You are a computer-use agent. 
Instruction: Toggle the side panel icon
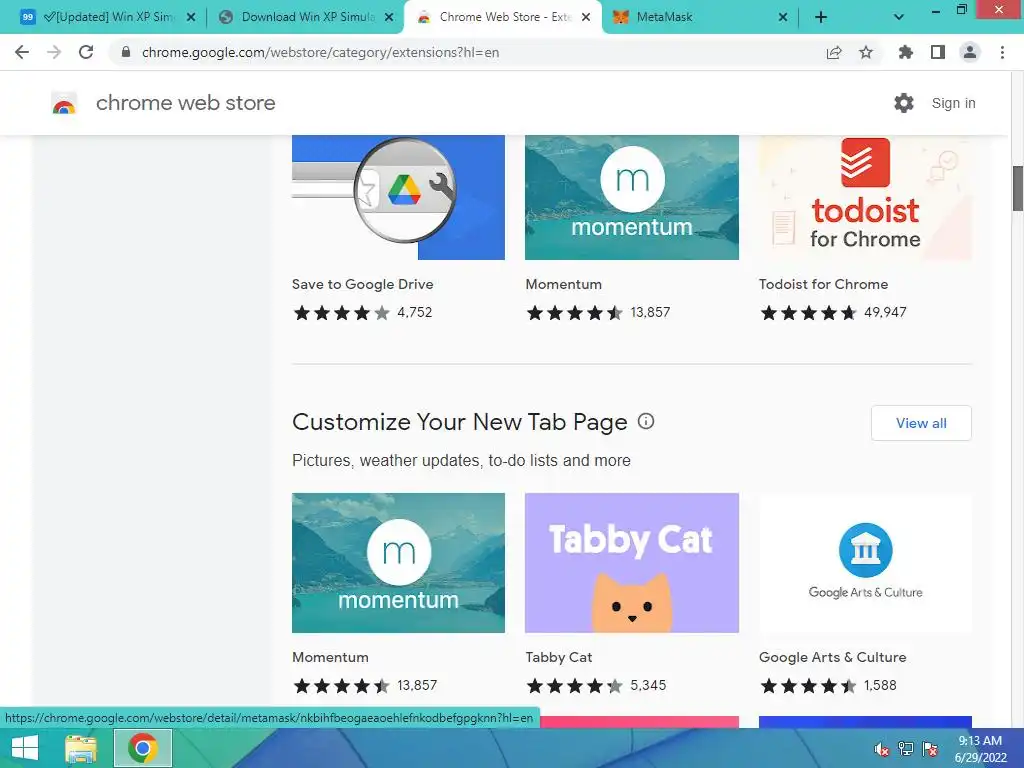[938, 52]
